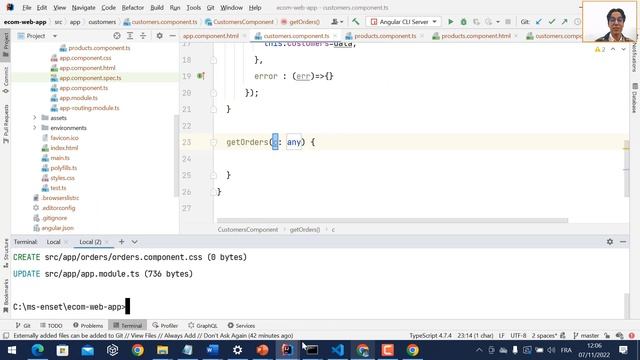The image size is (640, 360).
Task: Click the green Debug bug icon
Action: (x=463, y=22)
